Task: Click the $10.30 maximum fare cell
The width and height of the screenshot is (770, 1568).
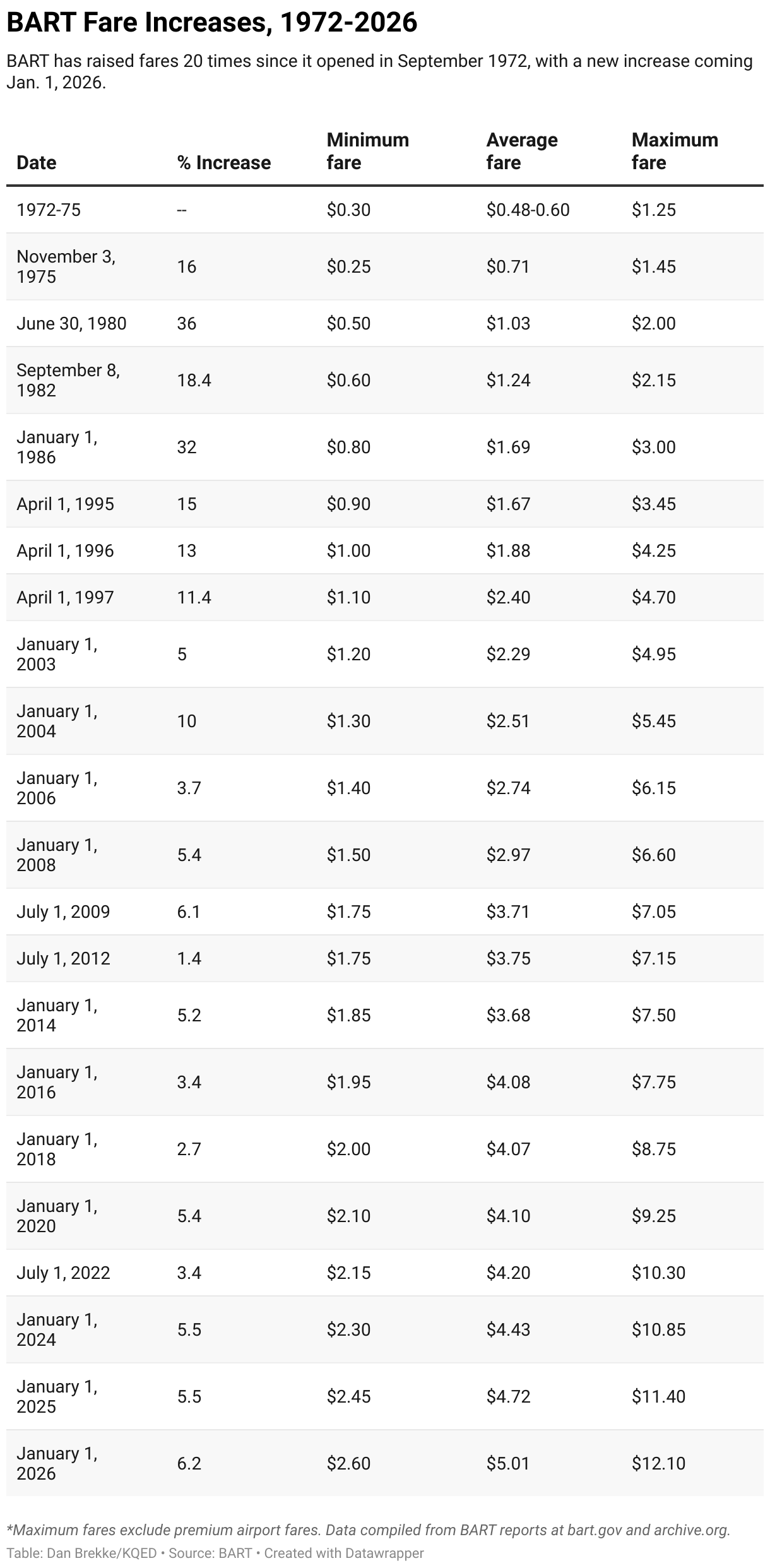Action: coord(658,1273)
